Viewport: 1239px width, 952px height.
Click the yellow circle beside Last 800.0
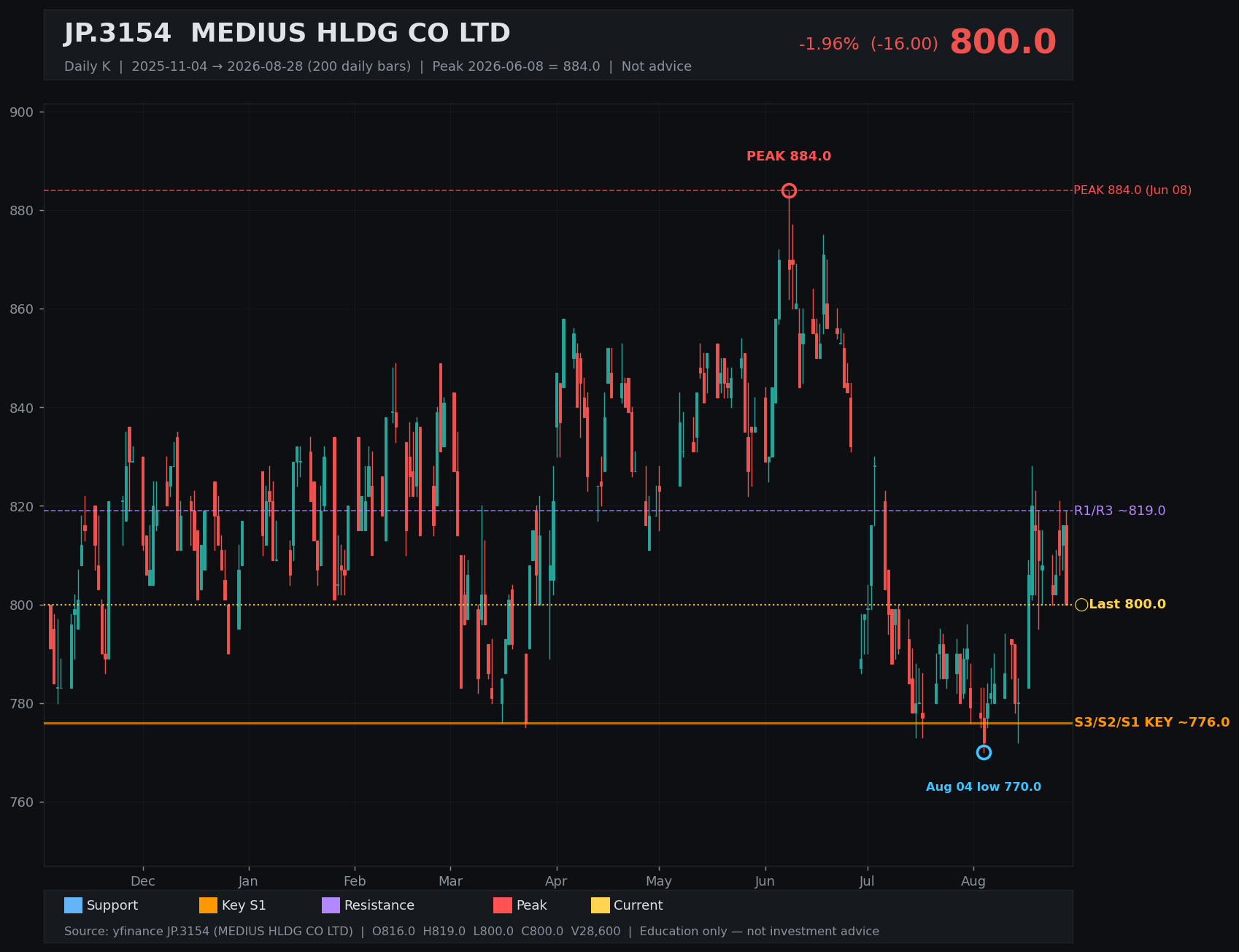pos(1081,605)
